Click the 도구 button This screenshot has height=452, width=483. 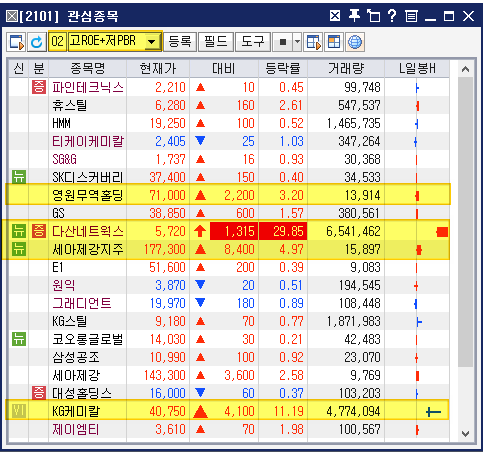252,42
